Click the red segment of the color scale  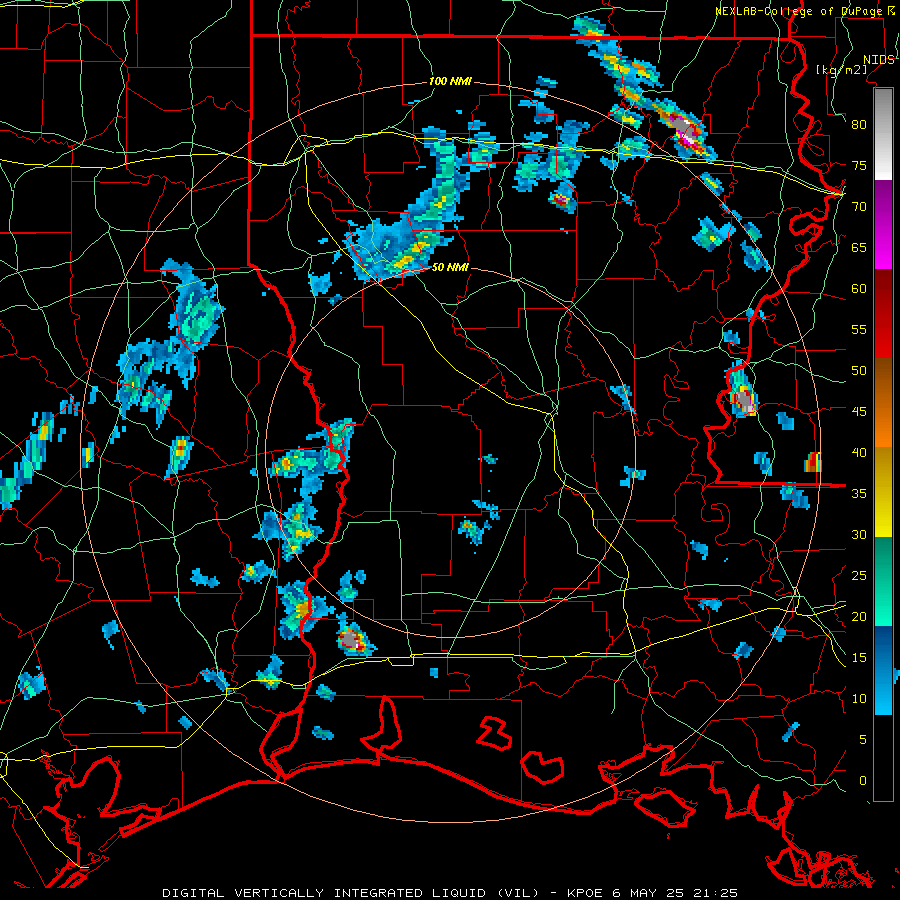883,314
